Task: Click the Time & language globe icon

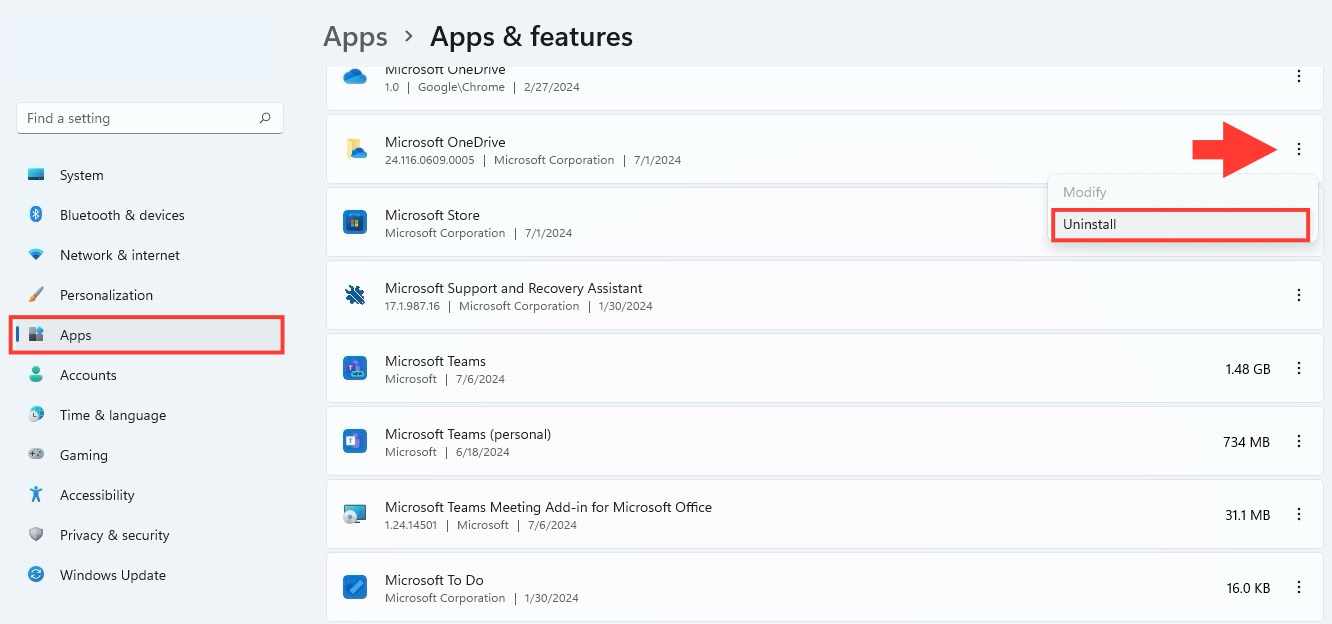Action: pos(36,415)
